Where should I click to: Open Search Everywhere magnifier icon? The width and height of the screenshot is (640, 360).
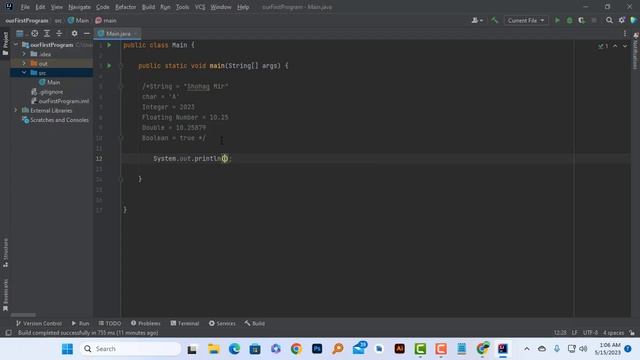[609, 20]
